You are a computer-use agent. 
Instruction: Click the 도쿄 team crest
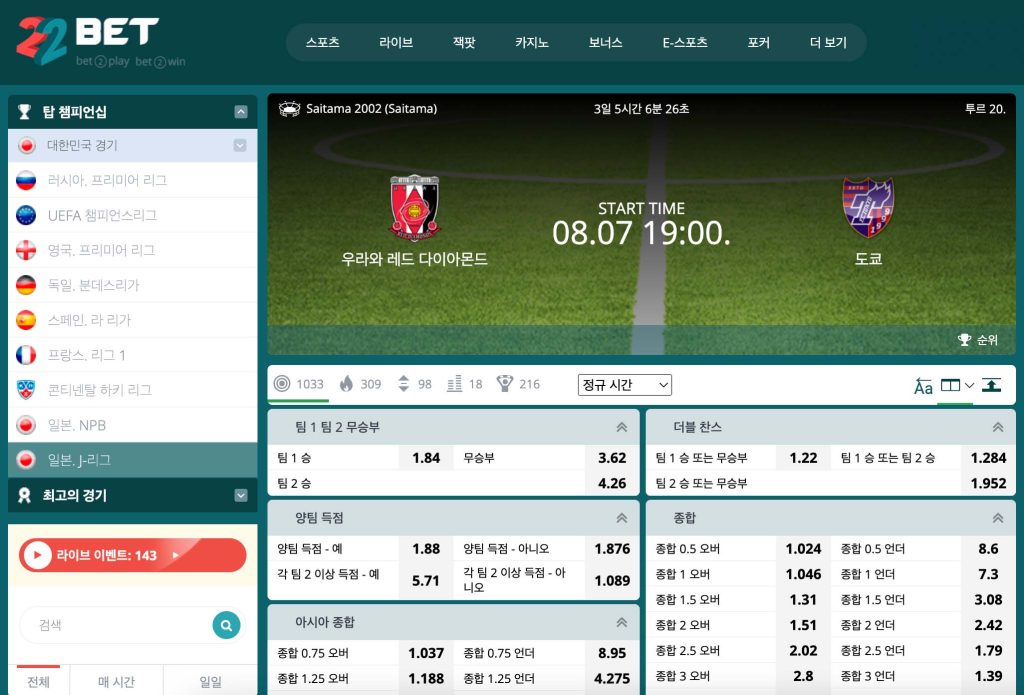(x=868, y=208)
